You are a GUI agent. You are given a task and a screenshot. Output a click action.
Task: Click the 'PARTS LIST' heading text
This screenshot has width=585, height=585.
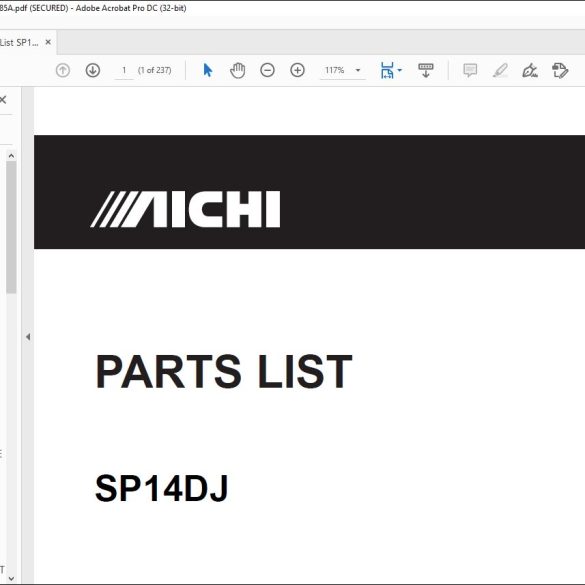click(x=224, y=371)
